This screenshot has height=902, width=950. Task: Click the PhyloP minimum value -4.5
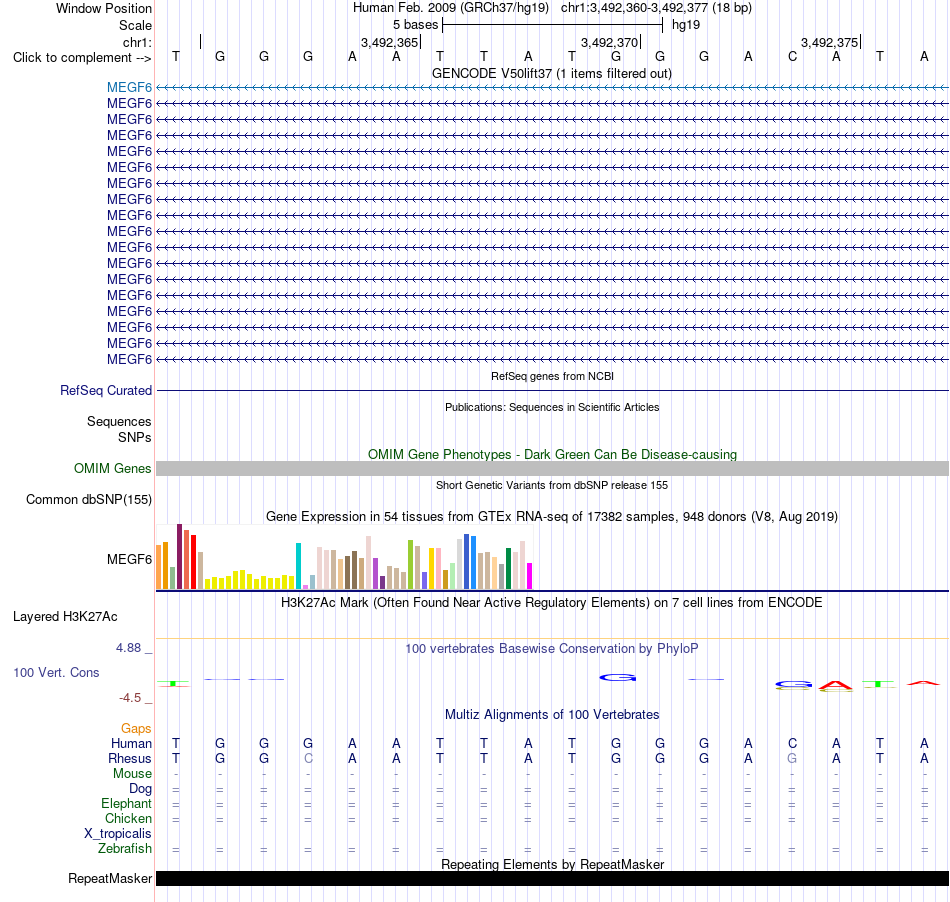130,698
